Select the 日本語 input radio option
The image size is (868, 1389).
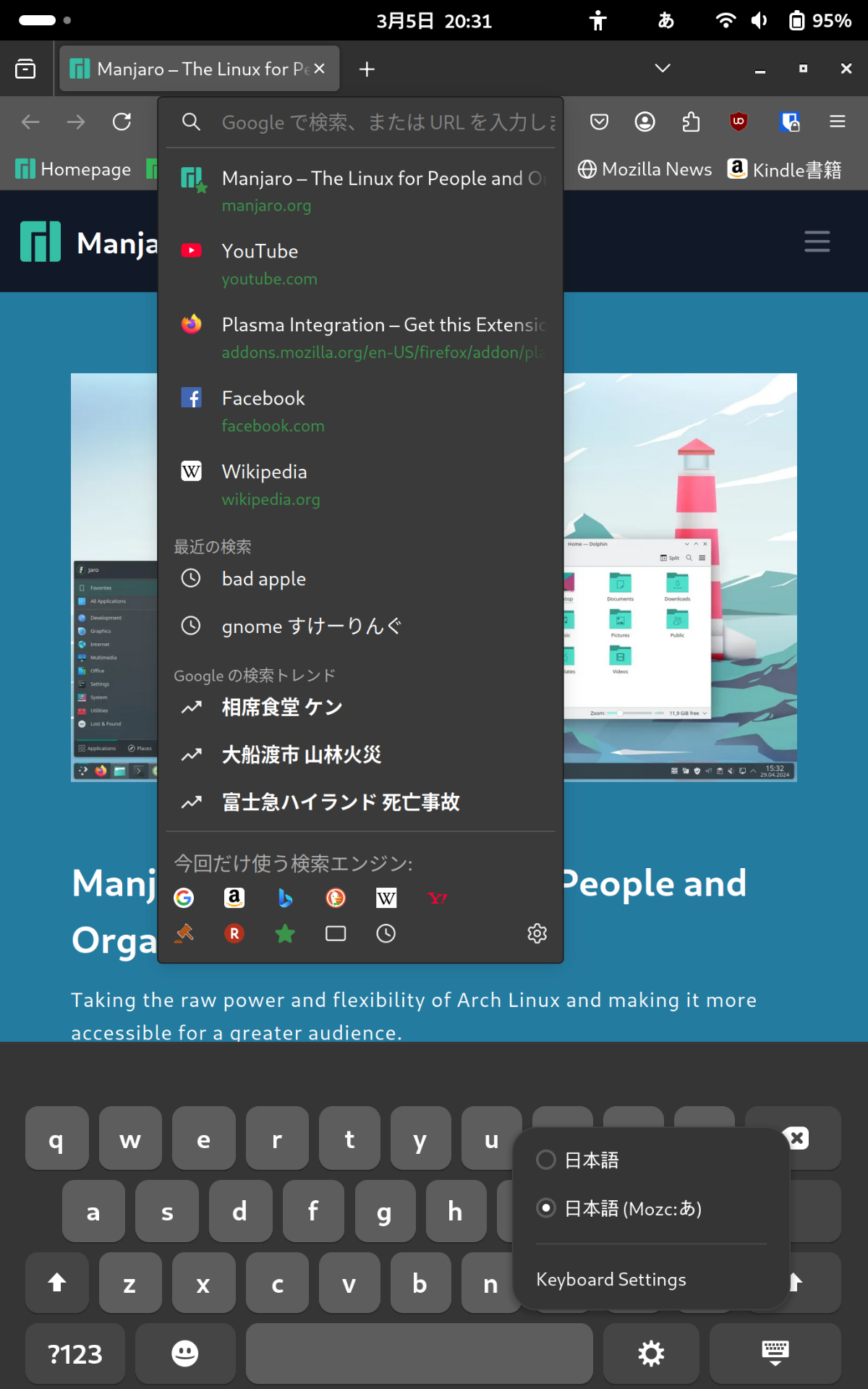(578, 1160)
